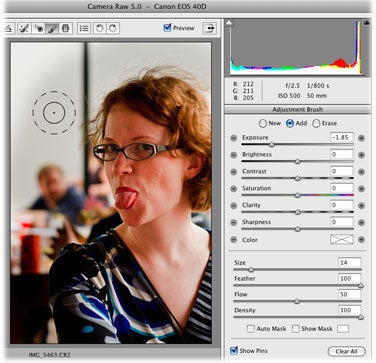The width and height of the screenshot is (376, 363).
Task: Select the Red Eye Removal tool
Action: point(38,28)
